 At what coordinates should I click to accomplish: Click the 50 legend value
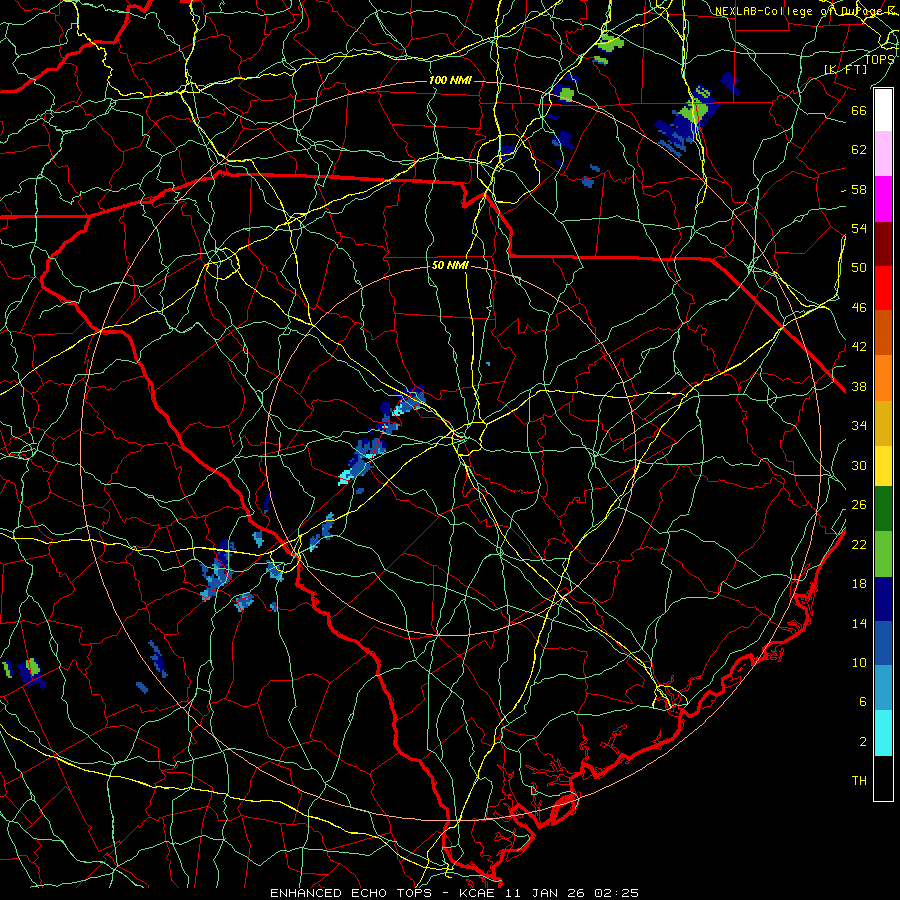tap(859, 268)
